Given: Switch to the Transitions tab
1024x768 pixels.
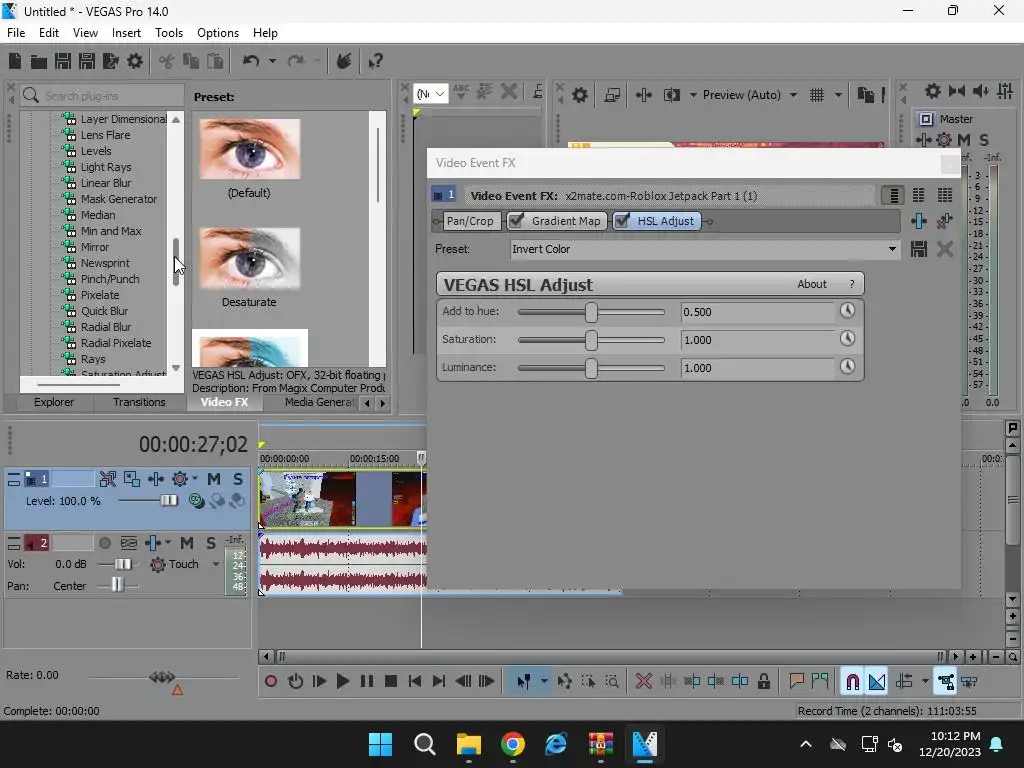Looking at the screenshot, I should click(x=139, y=402).
